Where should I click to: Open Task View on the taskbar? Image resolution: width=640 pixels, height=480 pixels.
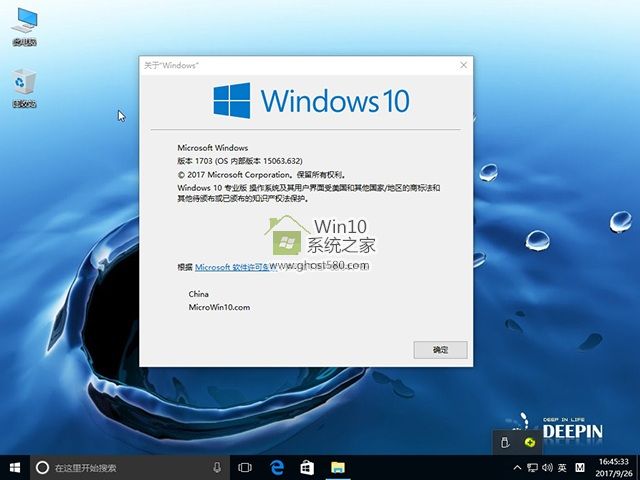[x=245, y=468]
